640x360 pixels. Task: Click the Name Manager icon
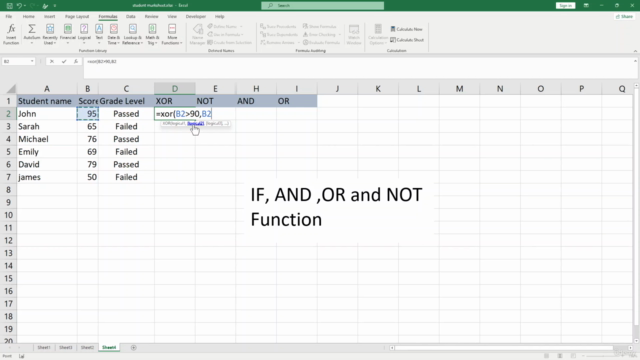point(198,29)
